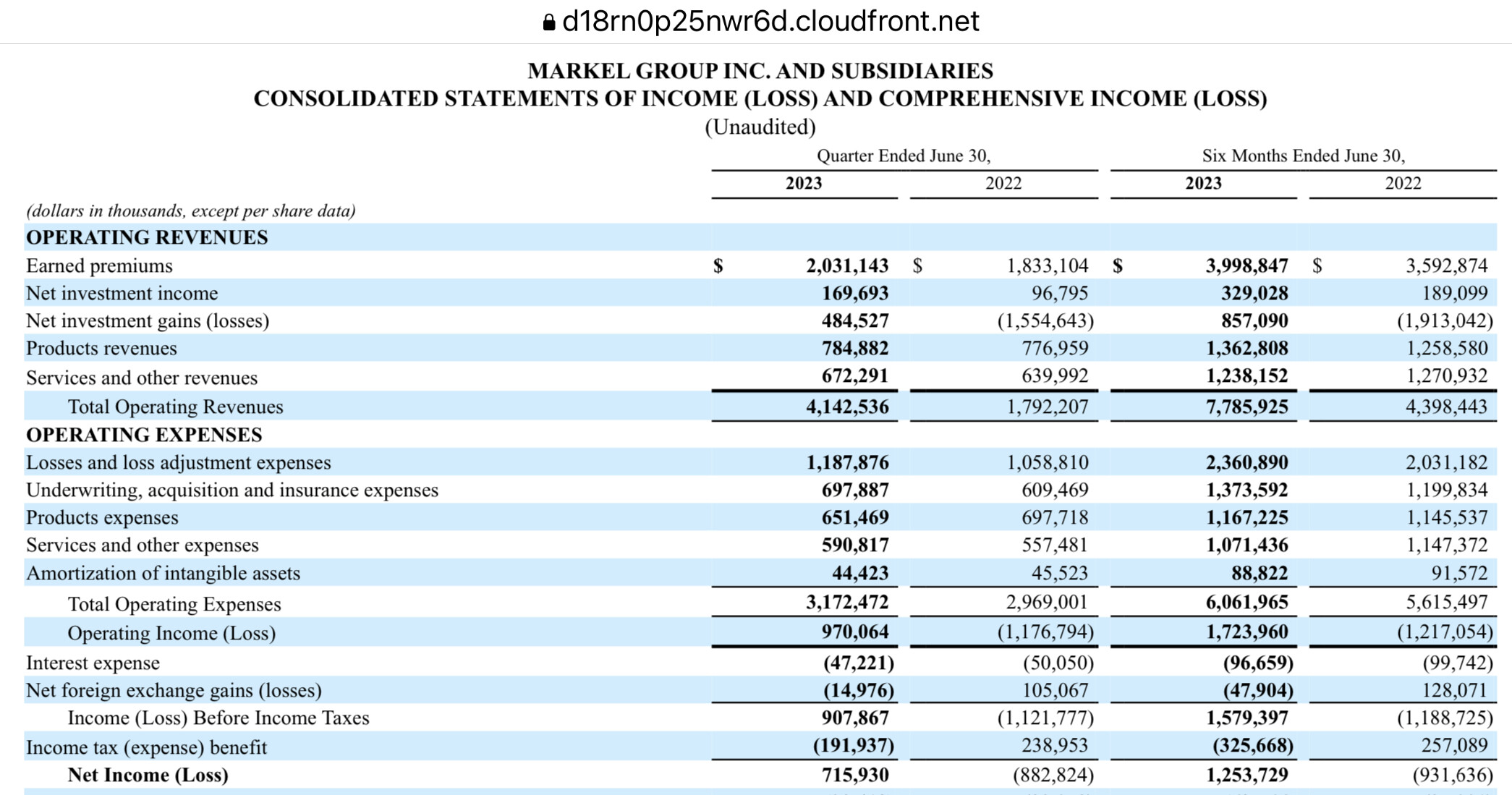Select investment gains value 857,090
This screenshot has height=795, width=1512.
1254,321
